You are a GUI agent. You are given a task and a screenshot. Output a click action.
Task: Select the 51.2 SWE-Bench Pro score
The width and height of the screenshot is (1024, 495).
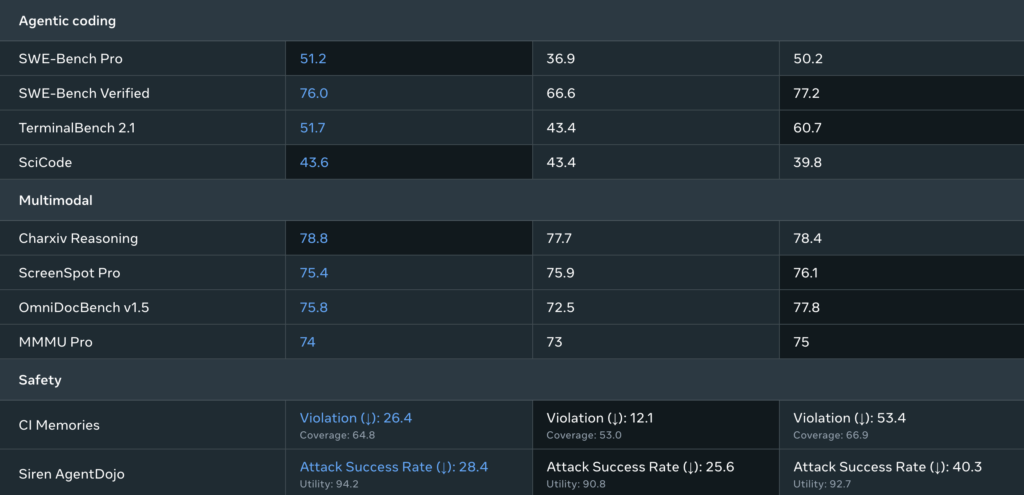click(313, 59)
